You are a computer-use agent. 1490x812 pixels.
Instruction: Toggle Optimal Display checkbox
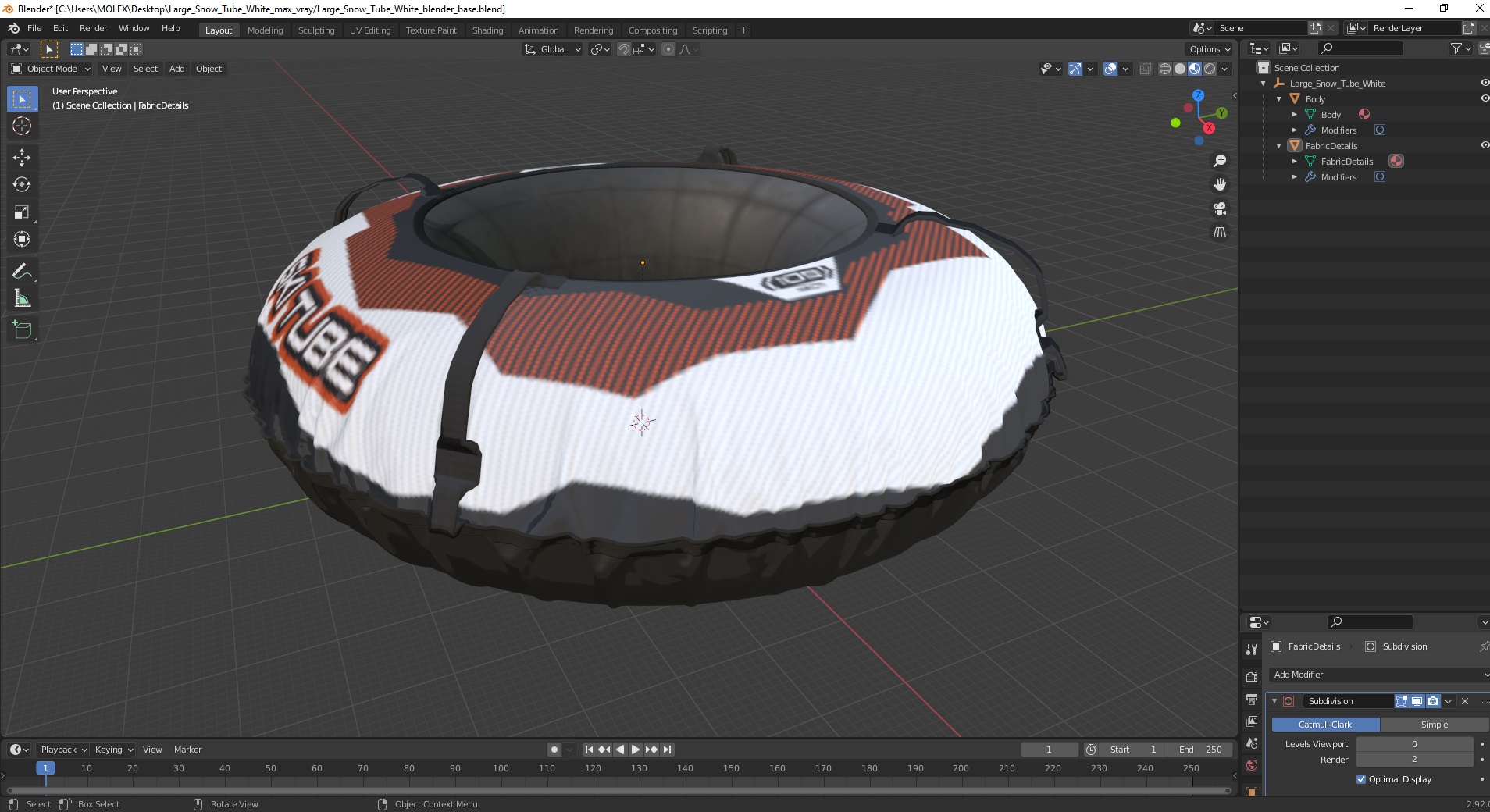tap(1361, 779)
